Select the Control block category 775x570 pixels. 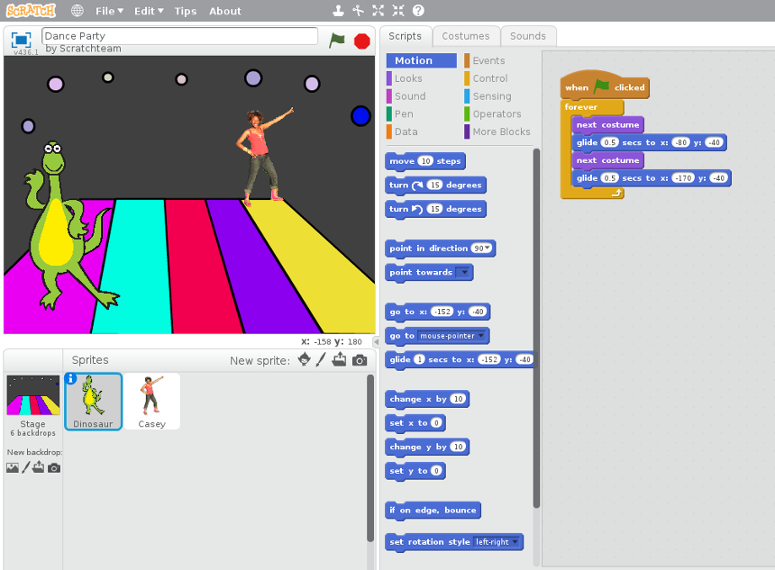pos(490,78)
